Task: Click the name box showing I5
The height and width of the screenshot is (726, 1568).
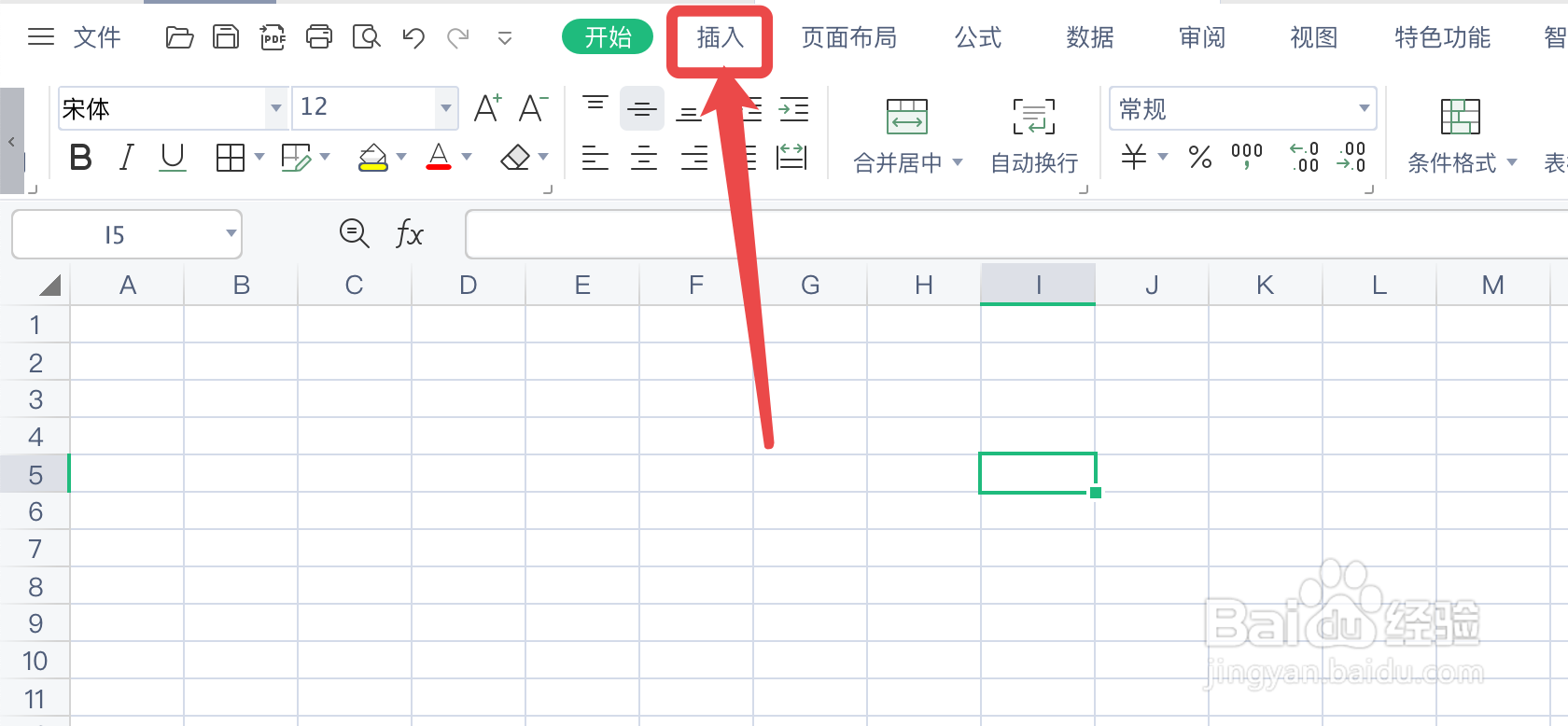Action: [127, 234]
